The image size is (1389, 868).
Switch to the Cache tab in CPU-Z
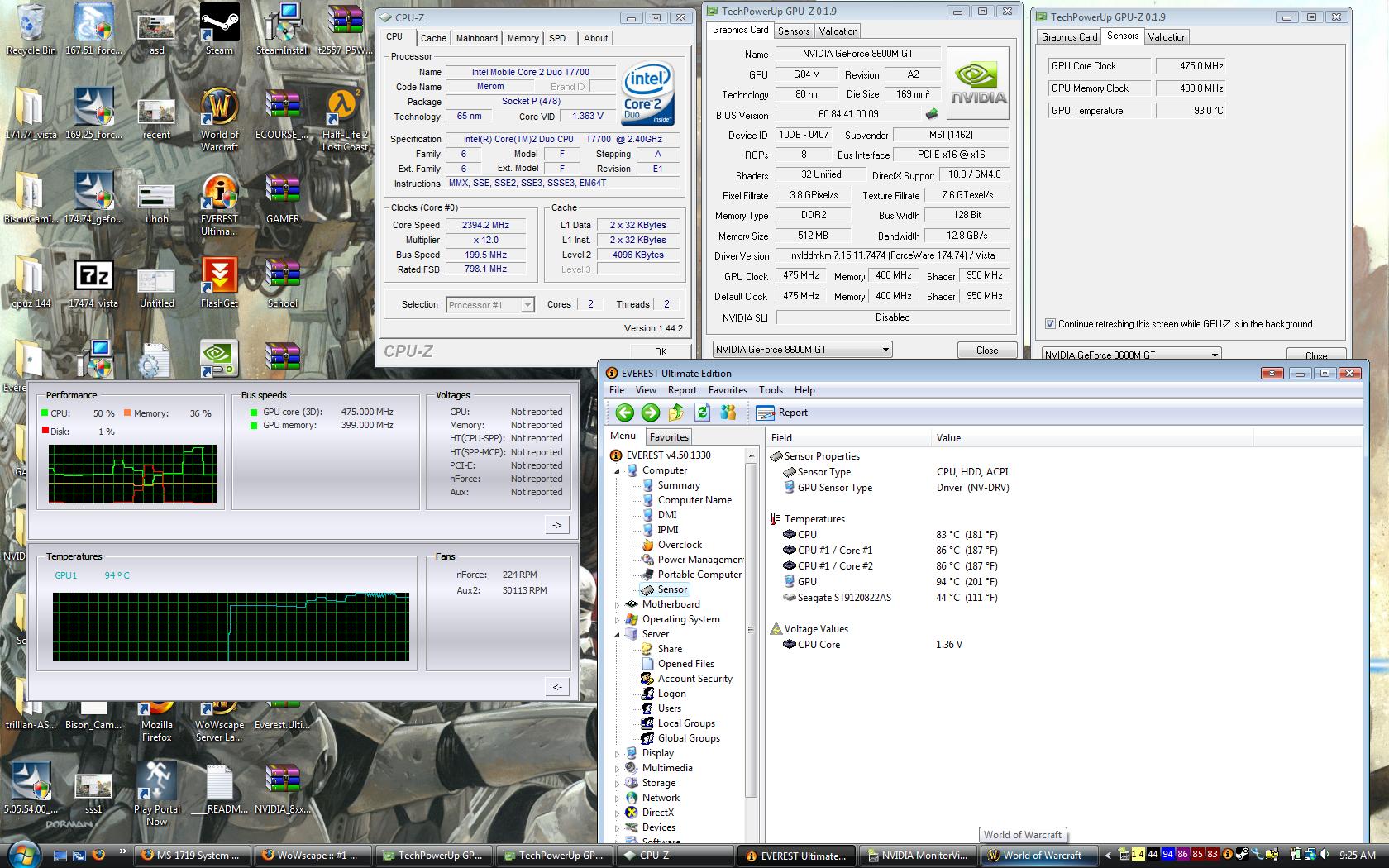coord(433,38)
